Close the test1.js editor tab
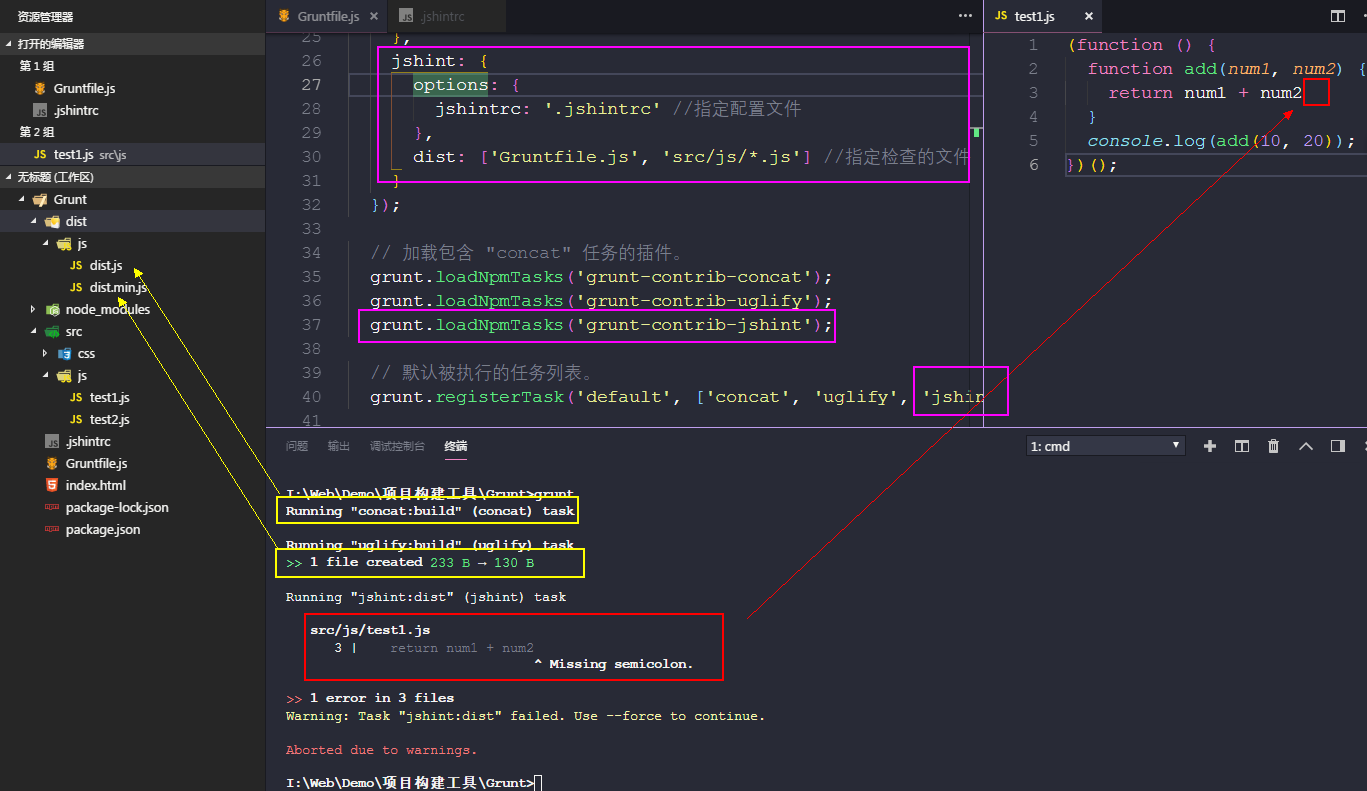 1089,16
